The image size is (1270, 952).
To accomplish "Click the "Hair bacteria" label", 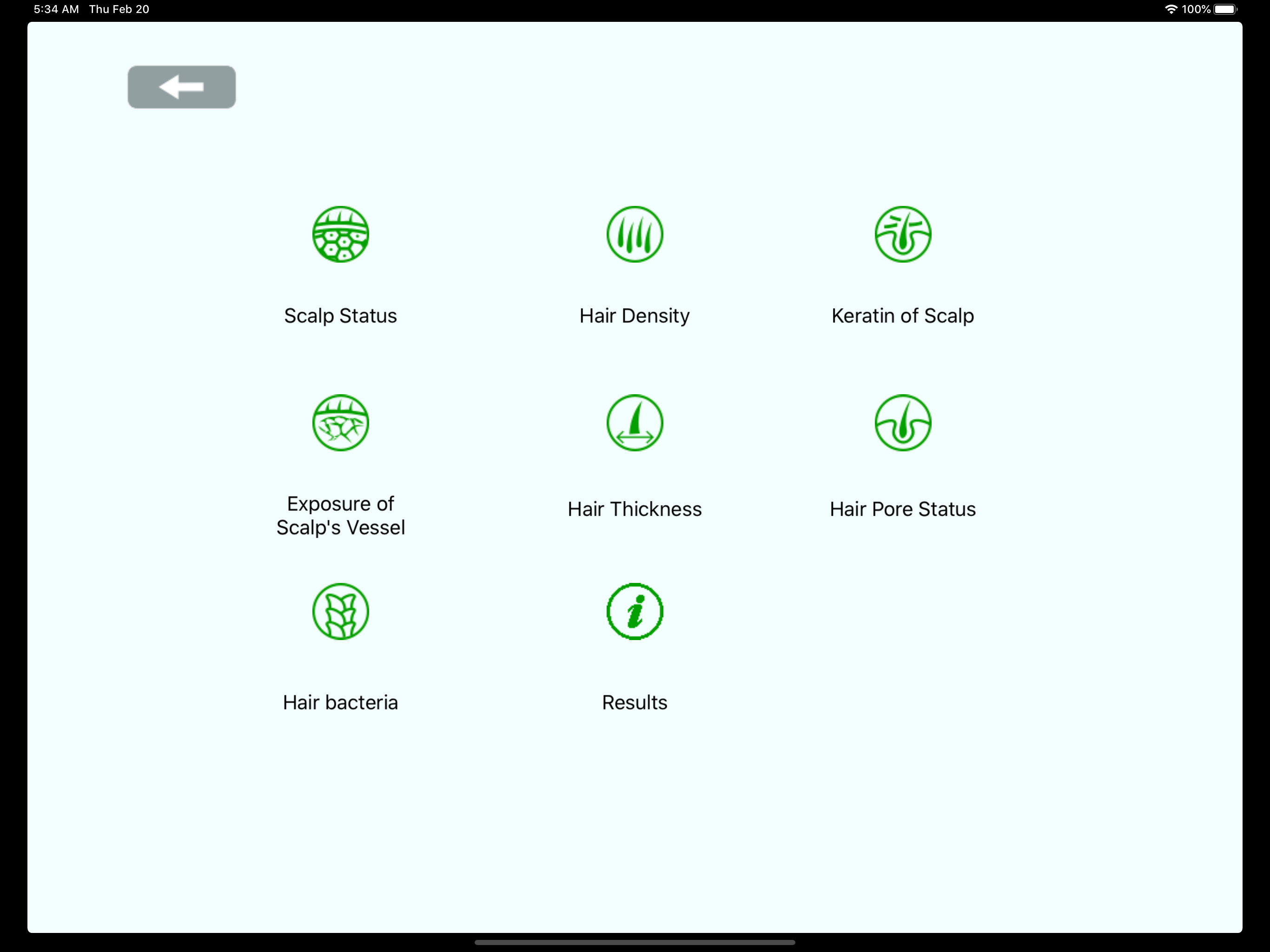I will (x=340, y=703).
